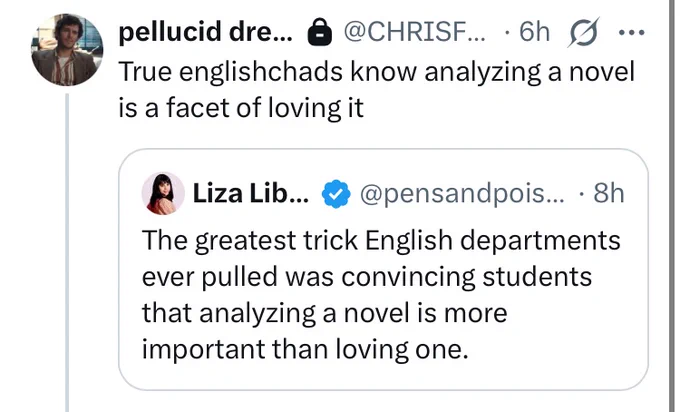Open the three-dot more options menu
The width and height of the screenshot is (680, 412).
[632, 32]
